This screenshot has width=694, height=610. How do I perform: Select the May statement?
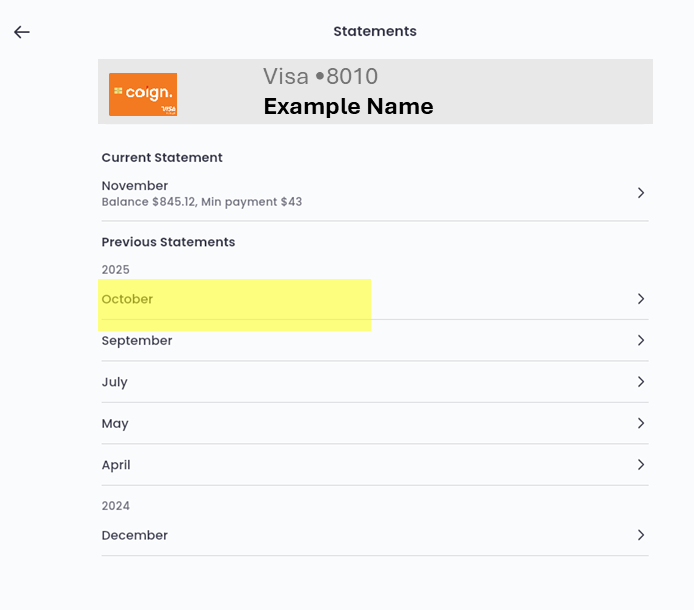(x=115, y=424)
